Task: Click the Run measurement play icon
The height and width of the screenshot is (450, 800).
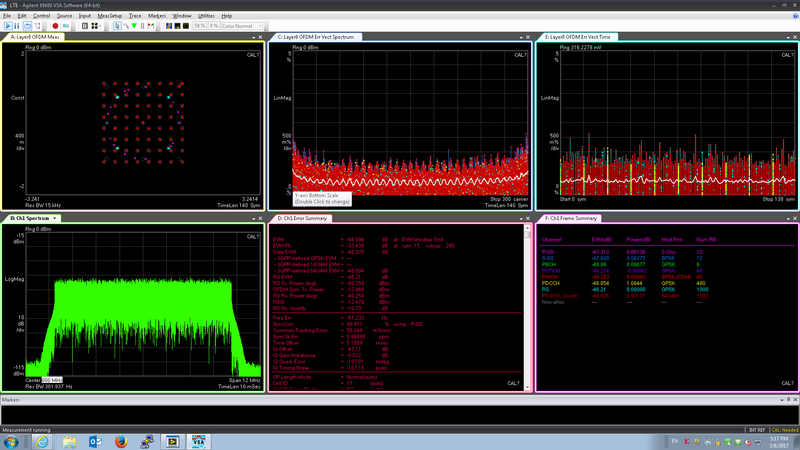Action: point(7,26)
